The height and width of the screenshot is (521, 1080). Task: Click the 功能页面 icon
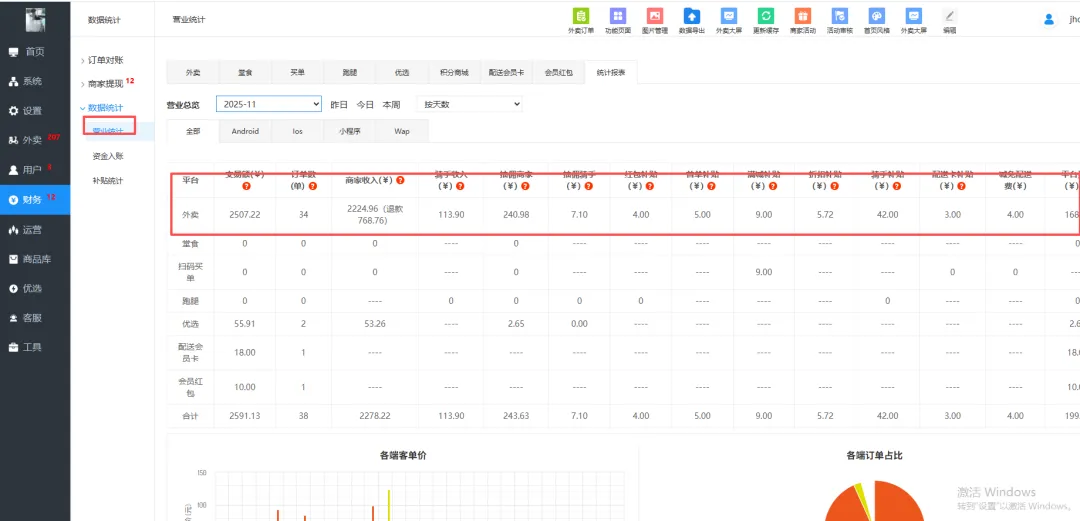[x=618, y=17]
